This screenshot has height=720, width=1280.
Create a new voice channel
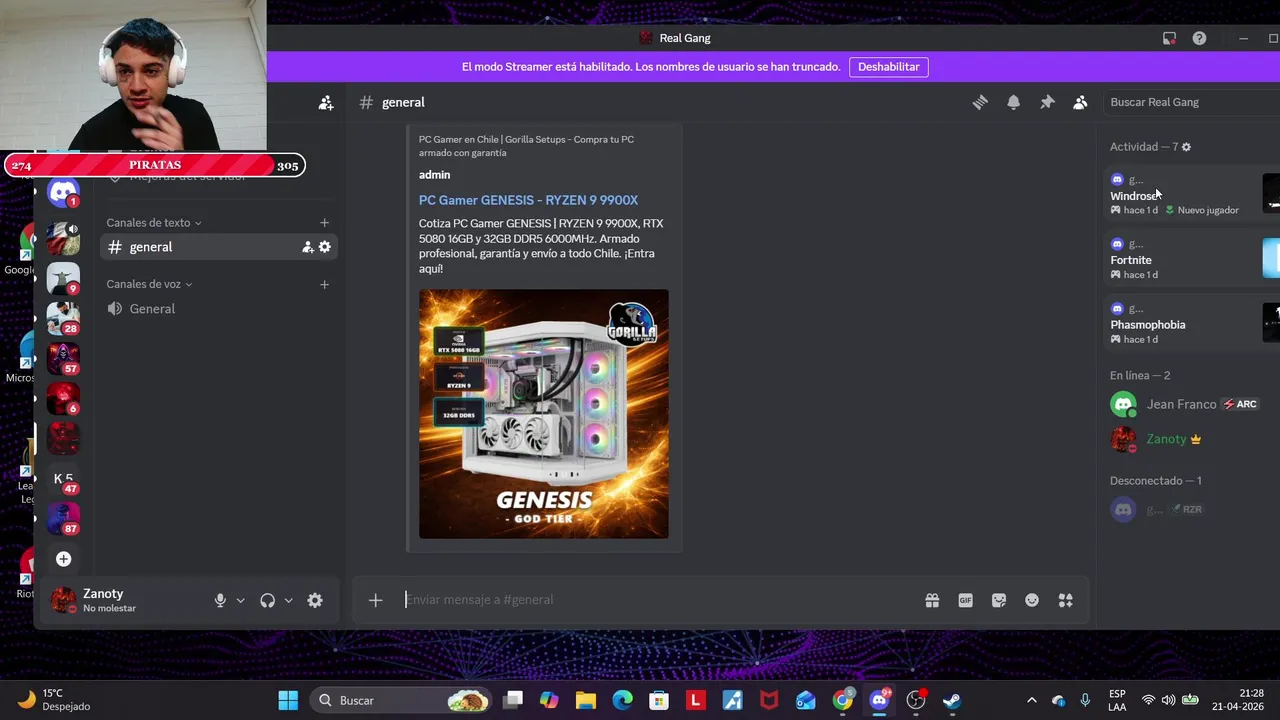tap(324, 285)
